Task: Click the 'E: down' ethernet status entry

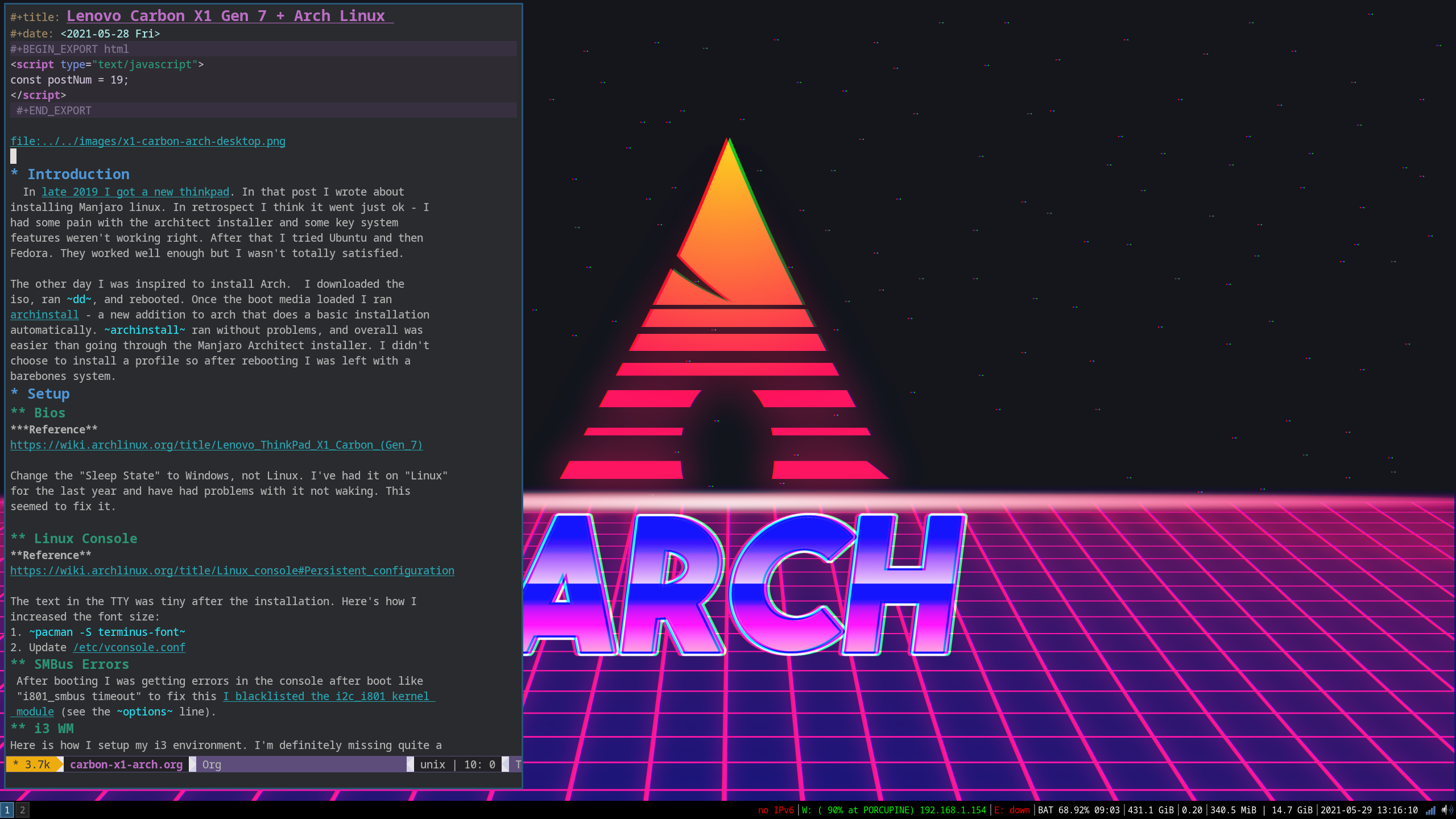Action: (1012, 810)
